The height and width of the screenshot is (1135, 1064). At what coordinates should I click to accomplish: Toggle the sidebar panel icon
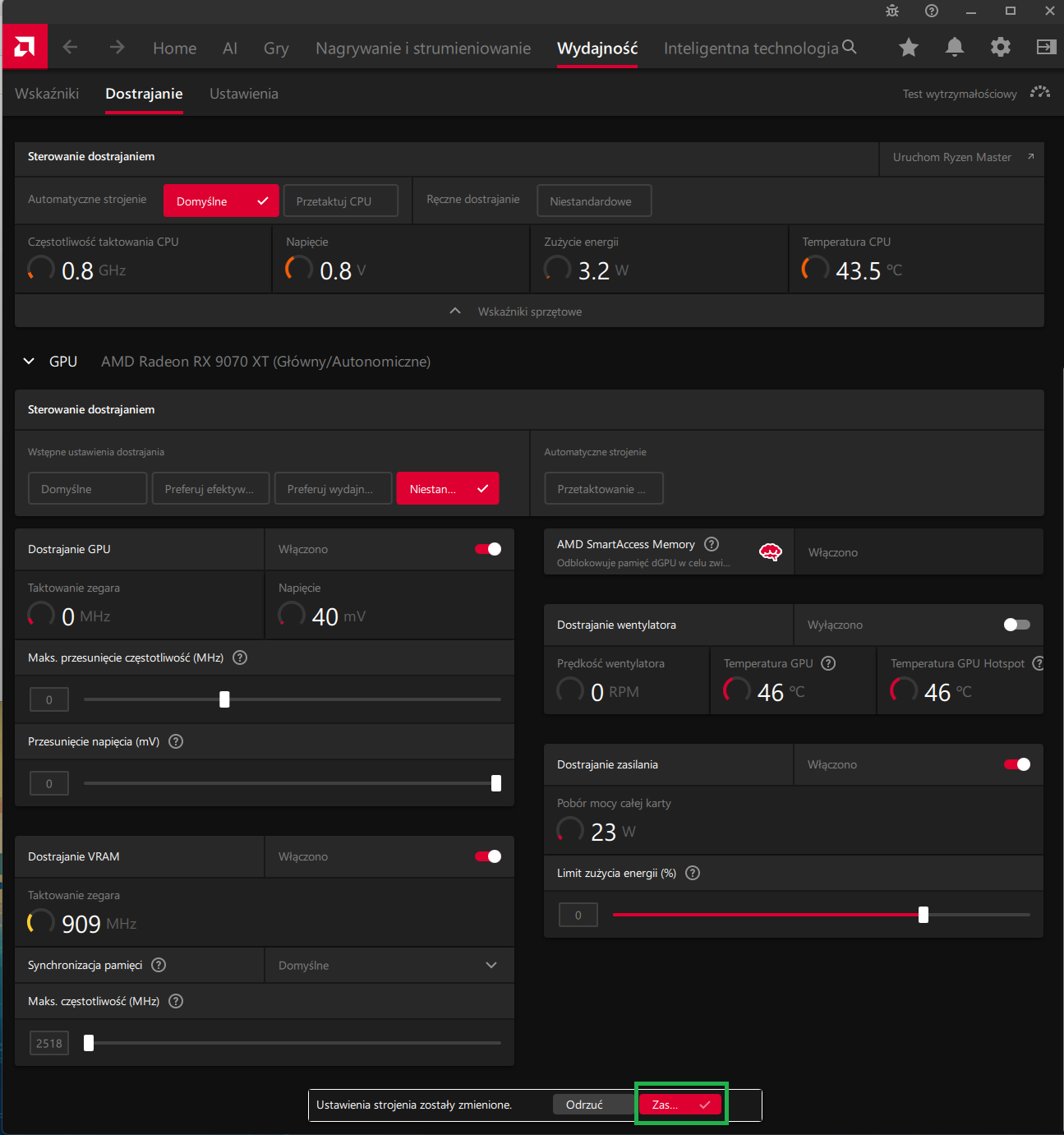[1046, 47]
